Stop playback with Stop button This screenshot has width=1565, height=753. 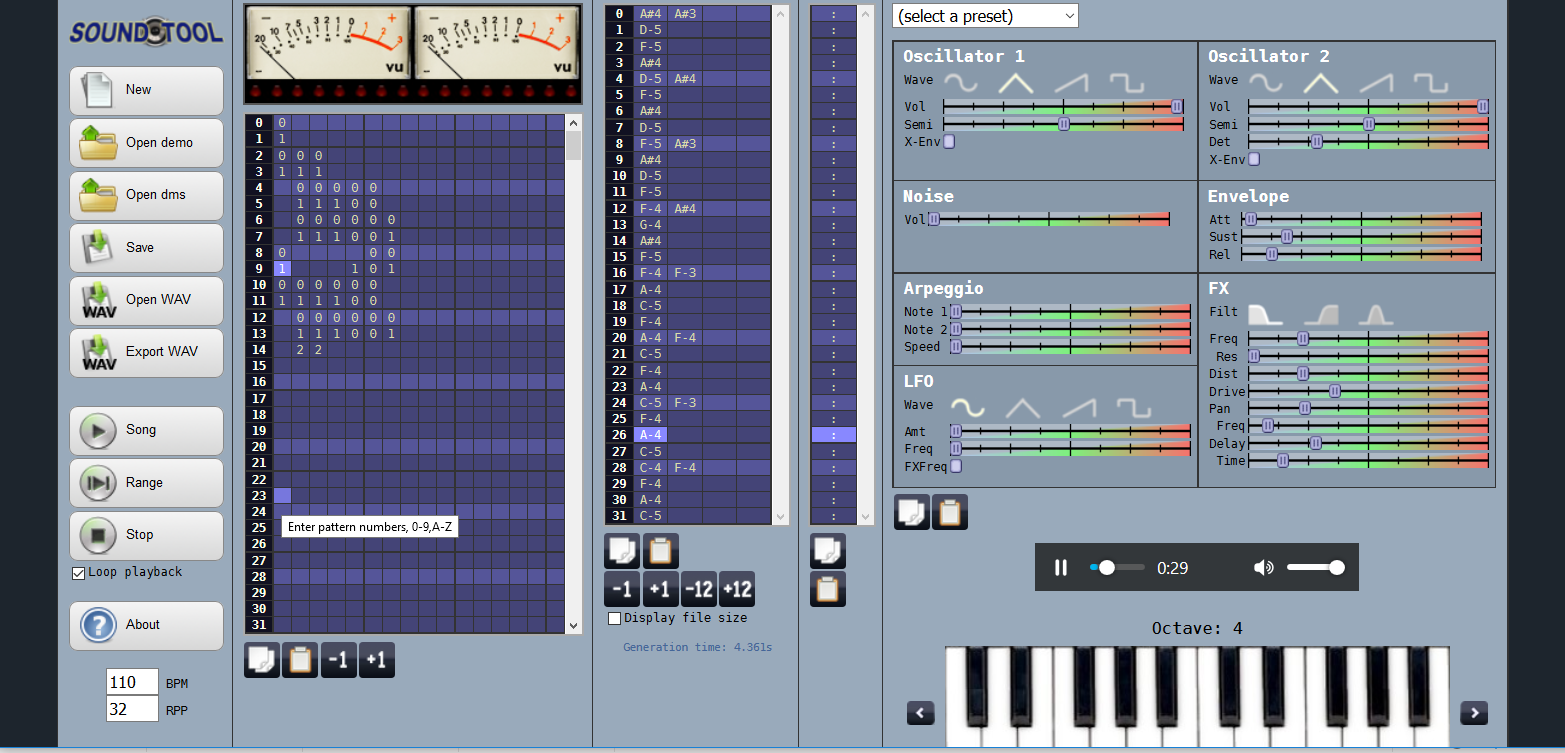[146, 535]
